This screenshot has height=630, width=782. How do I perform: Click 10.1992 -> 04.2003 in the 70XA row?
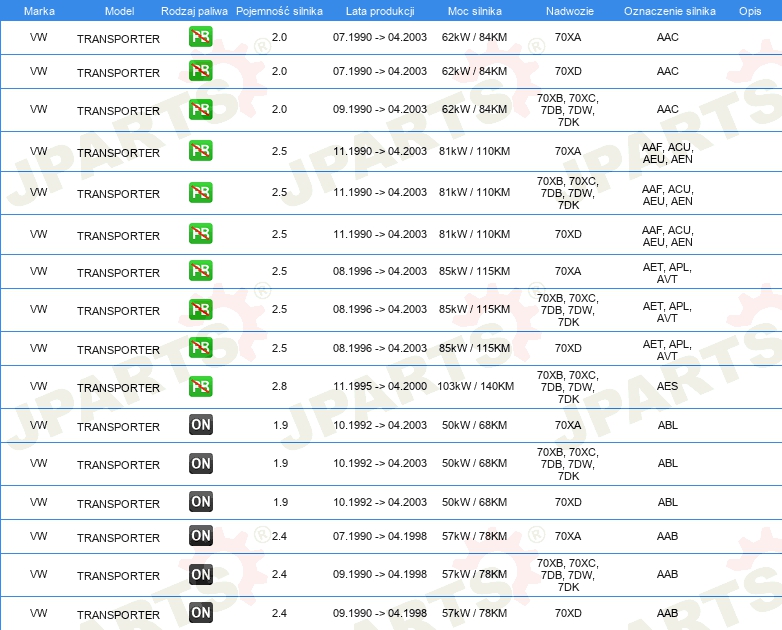[x=380, y=425]
